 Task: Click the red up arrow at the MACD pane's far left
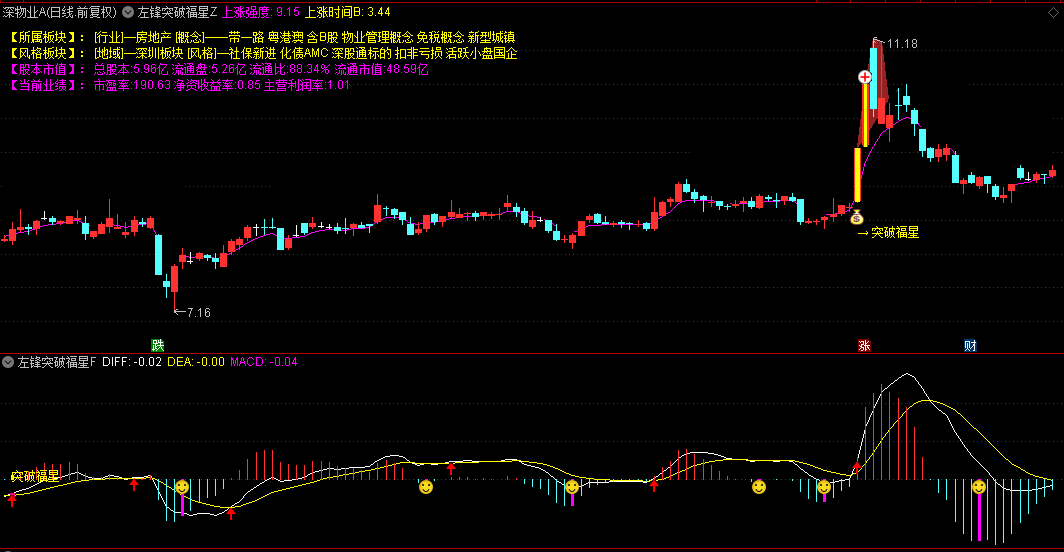coord(12,500)
